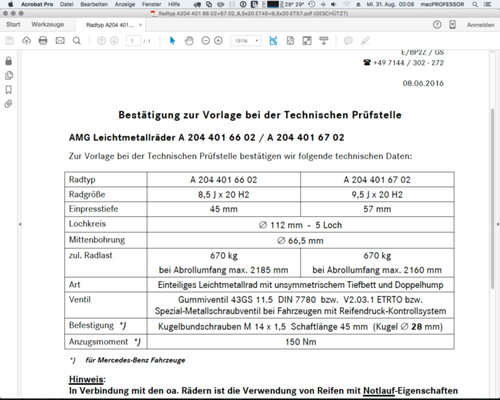Click the Save file icon in the toolbar

pos(10,41)
